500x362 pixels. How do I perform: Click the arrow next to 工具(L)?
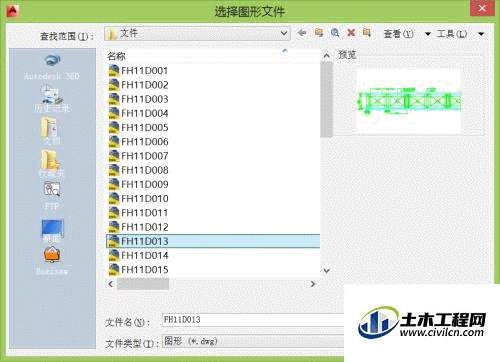click(481, 34)
